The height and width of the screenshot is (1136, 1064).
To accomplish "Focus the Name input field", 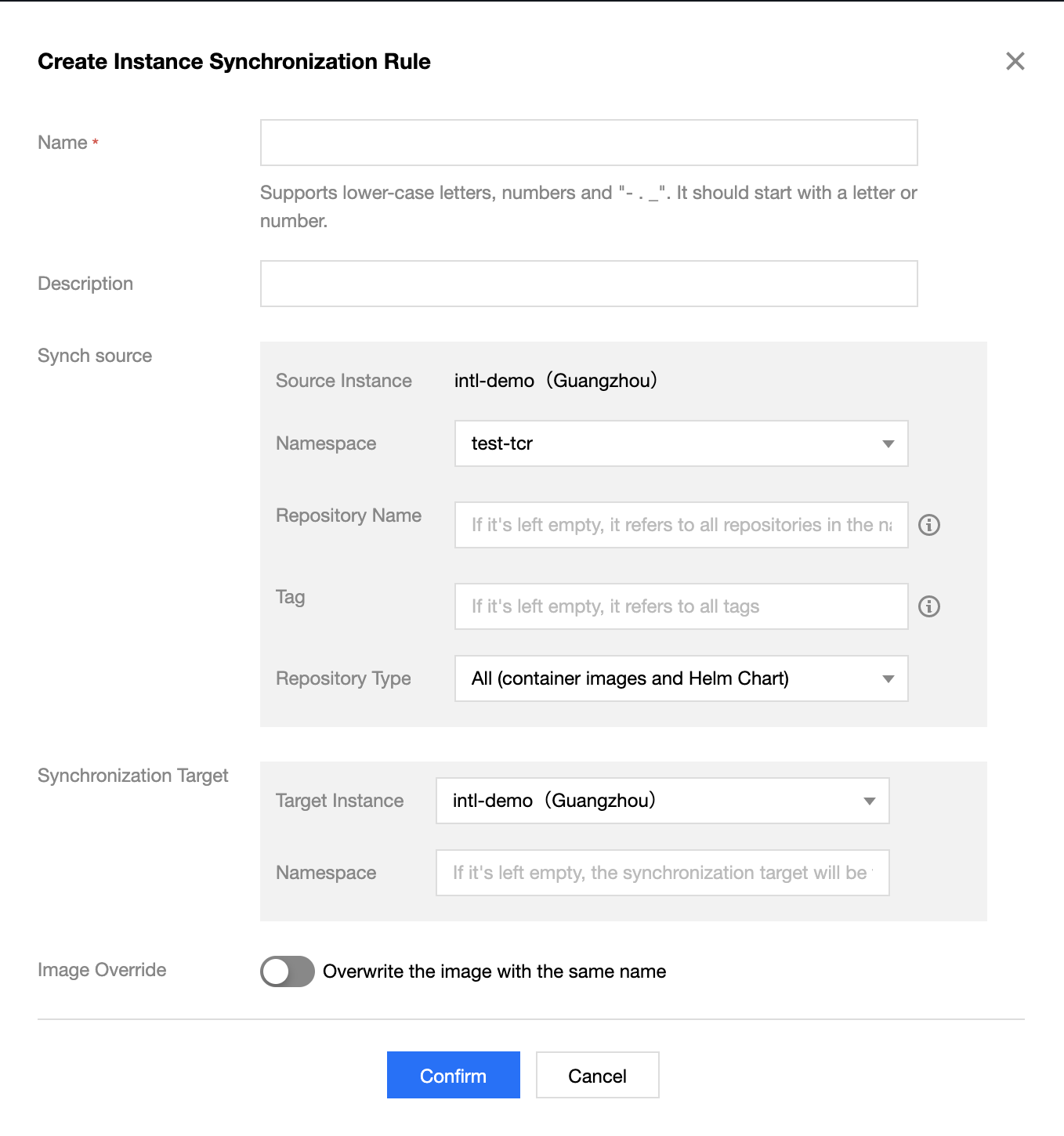I will coord(588,143).
